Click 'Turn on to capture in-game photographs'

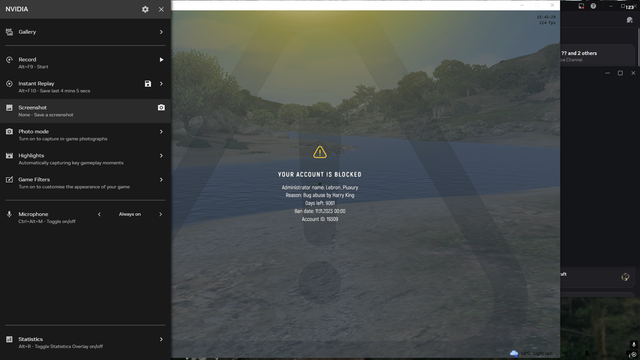pyautogui.click(x=63, y=139)
